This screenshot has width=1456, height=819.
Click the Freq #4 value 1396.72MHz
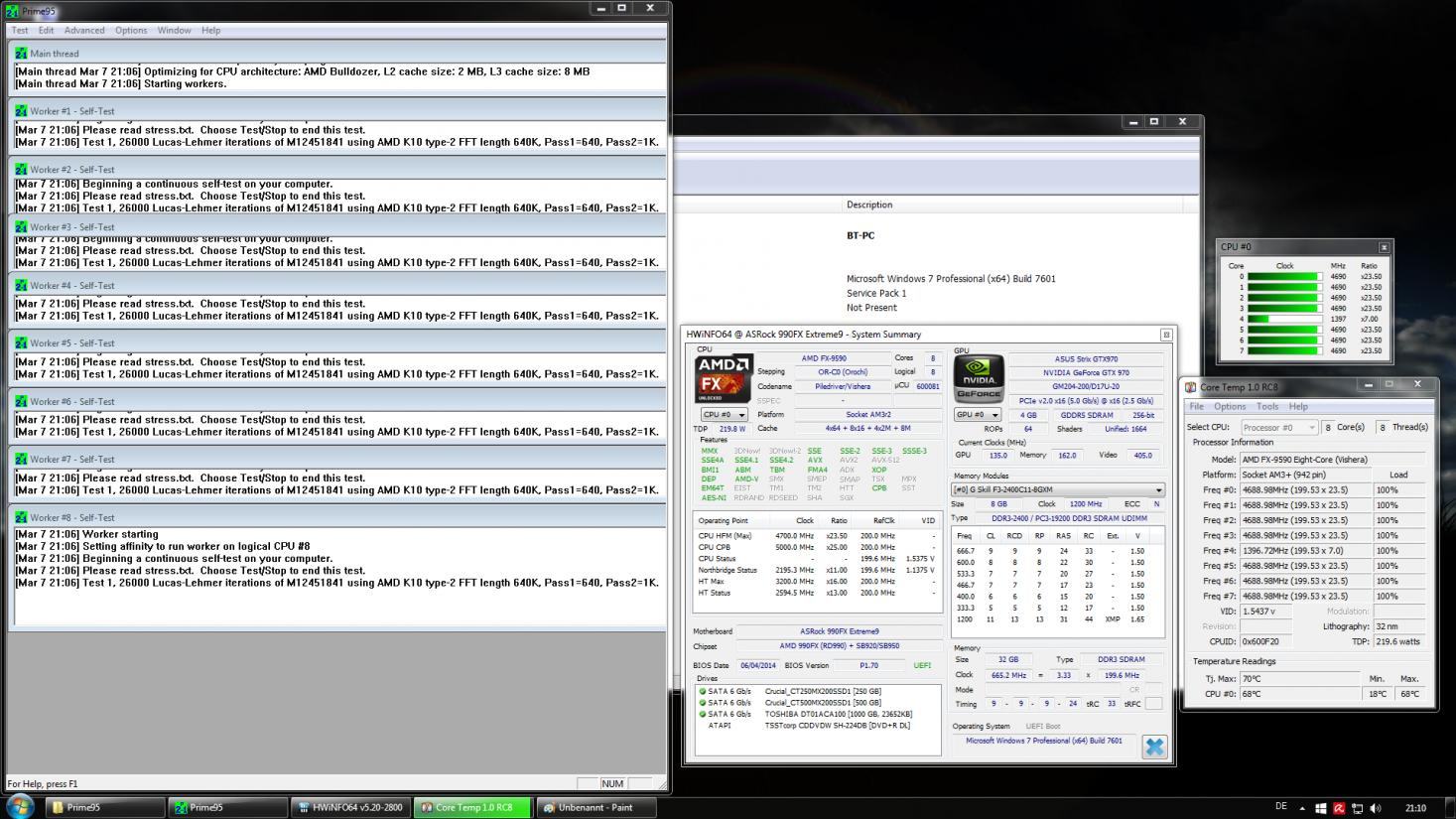click(x=1305, y=550)
